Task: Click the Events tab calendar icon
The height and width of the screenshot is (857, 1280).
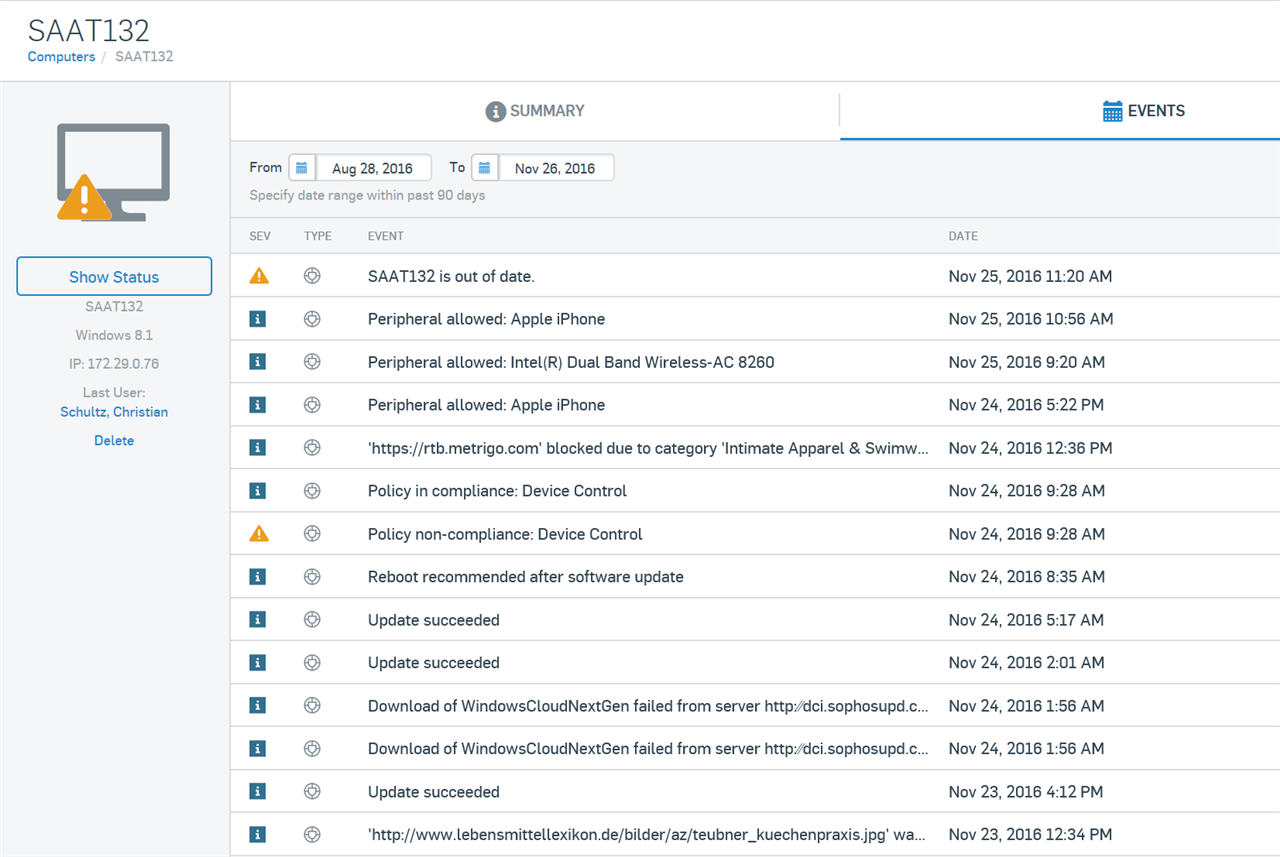Action: coord(1112,111)
